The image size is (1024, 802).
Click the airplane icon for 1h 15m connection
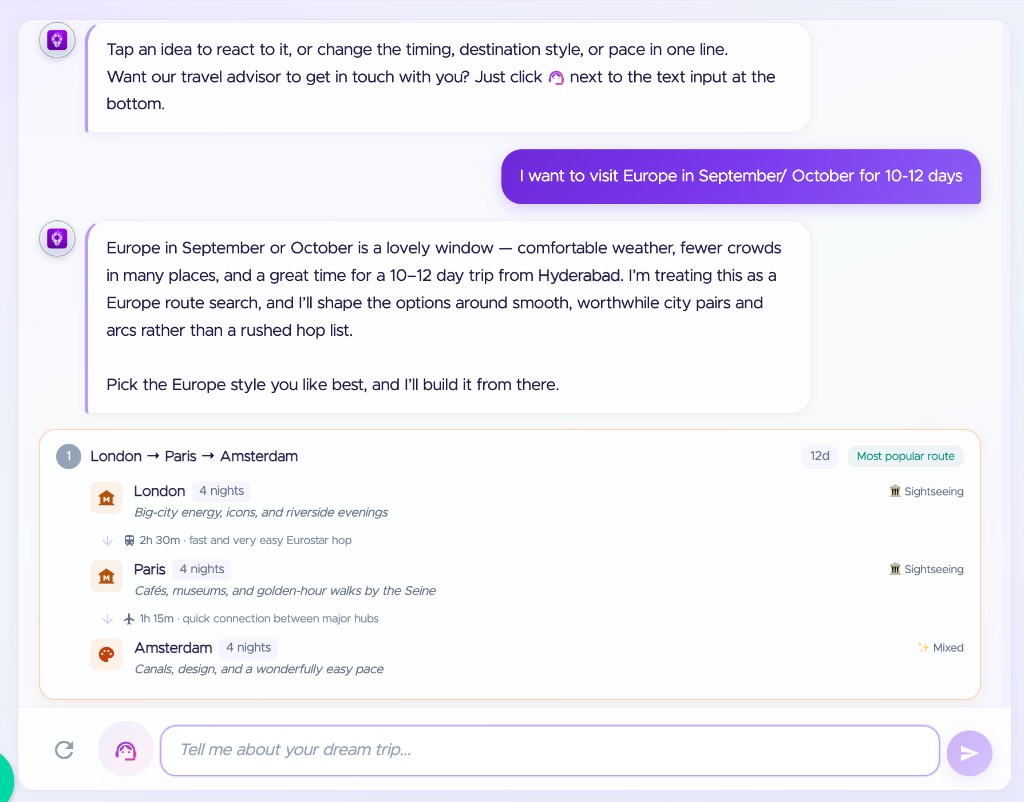click(x=129, y=618)
